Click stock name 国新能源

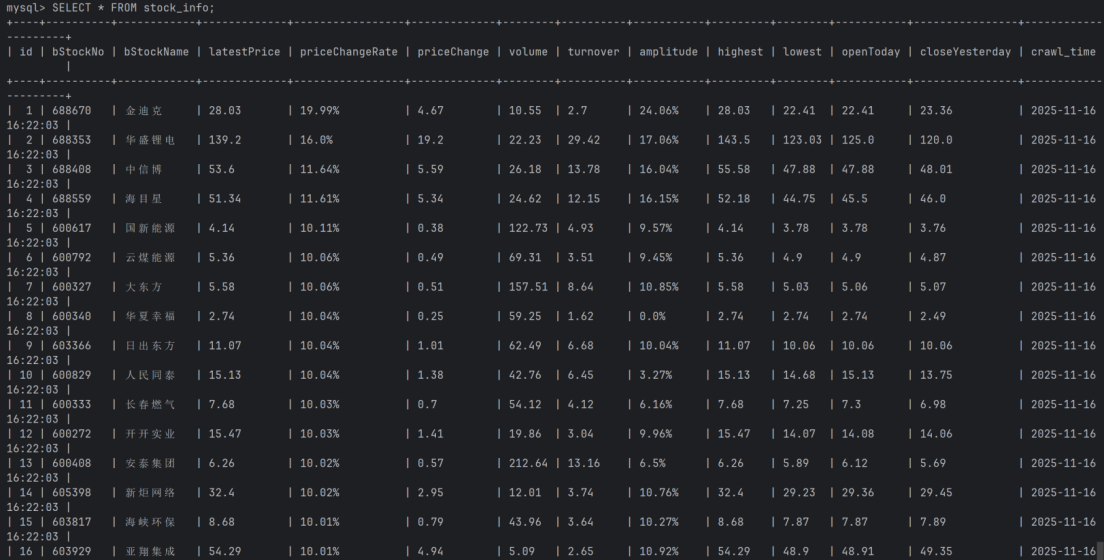click(150, 228)
